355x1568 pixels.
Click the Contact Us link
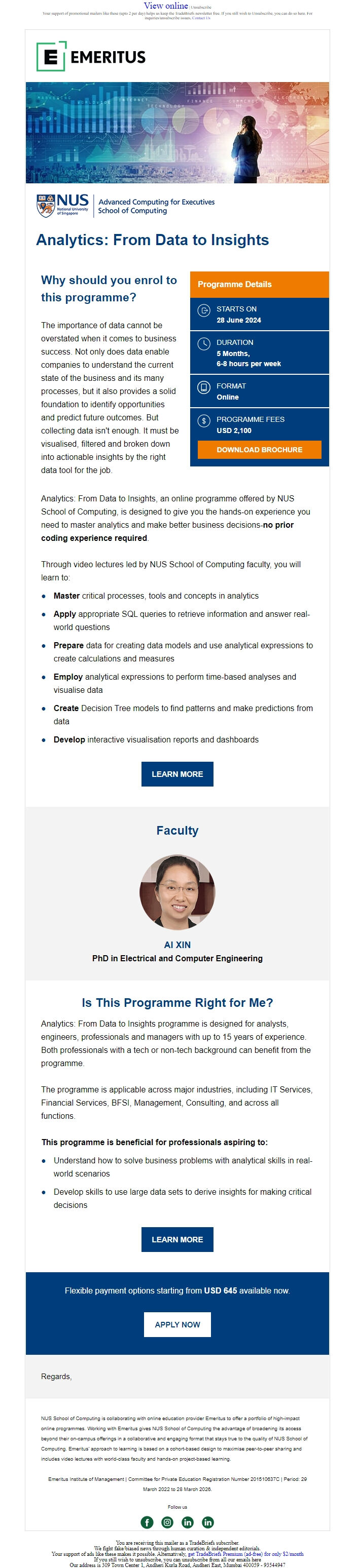201,18
